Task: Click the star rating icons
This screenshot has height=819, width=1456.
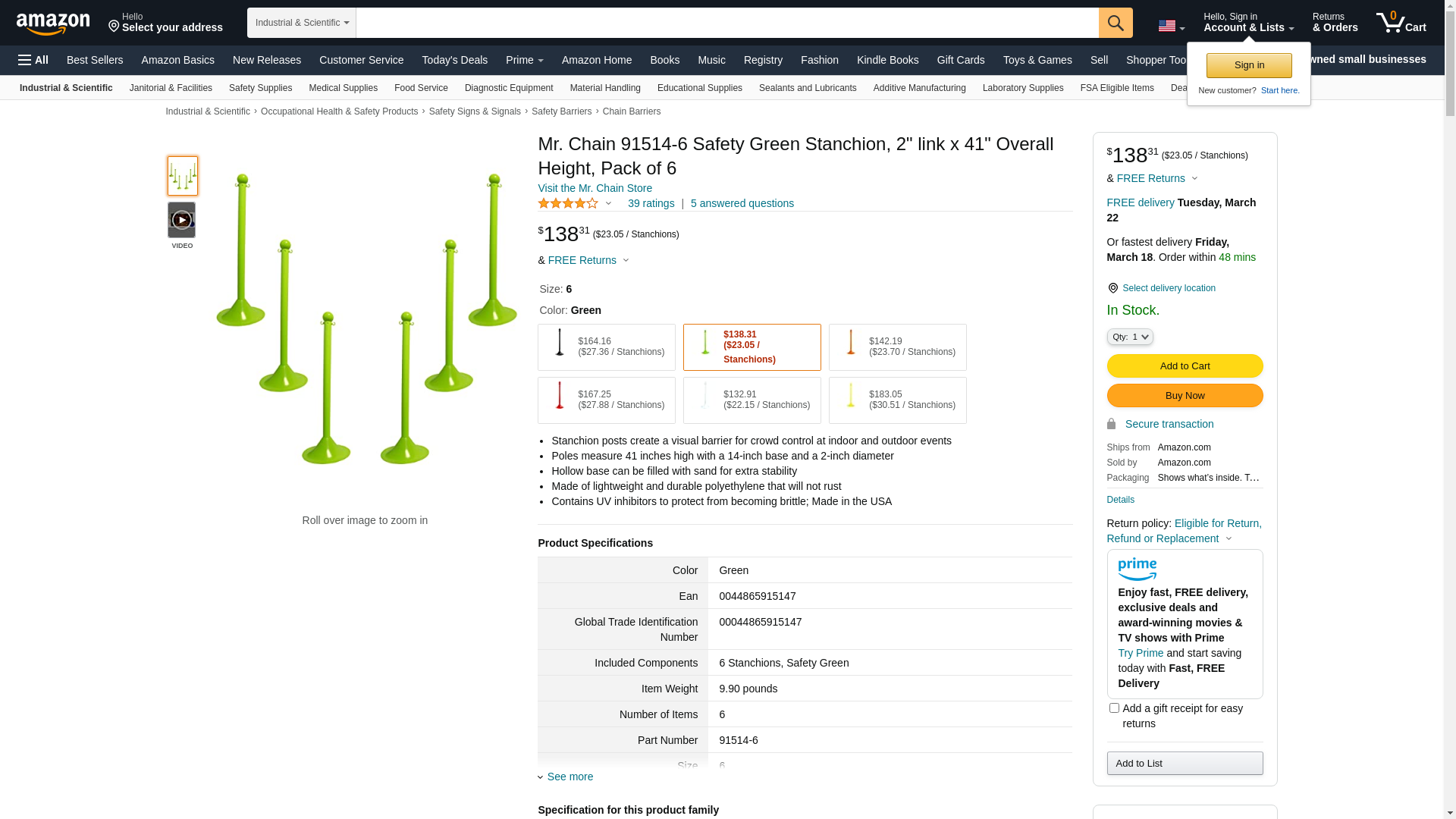Action: 568,203
